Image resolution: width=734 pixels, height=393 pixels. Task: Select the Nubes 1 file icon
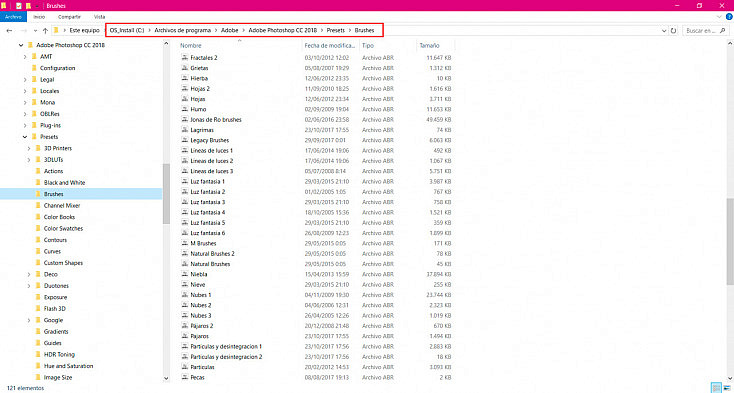184,295
